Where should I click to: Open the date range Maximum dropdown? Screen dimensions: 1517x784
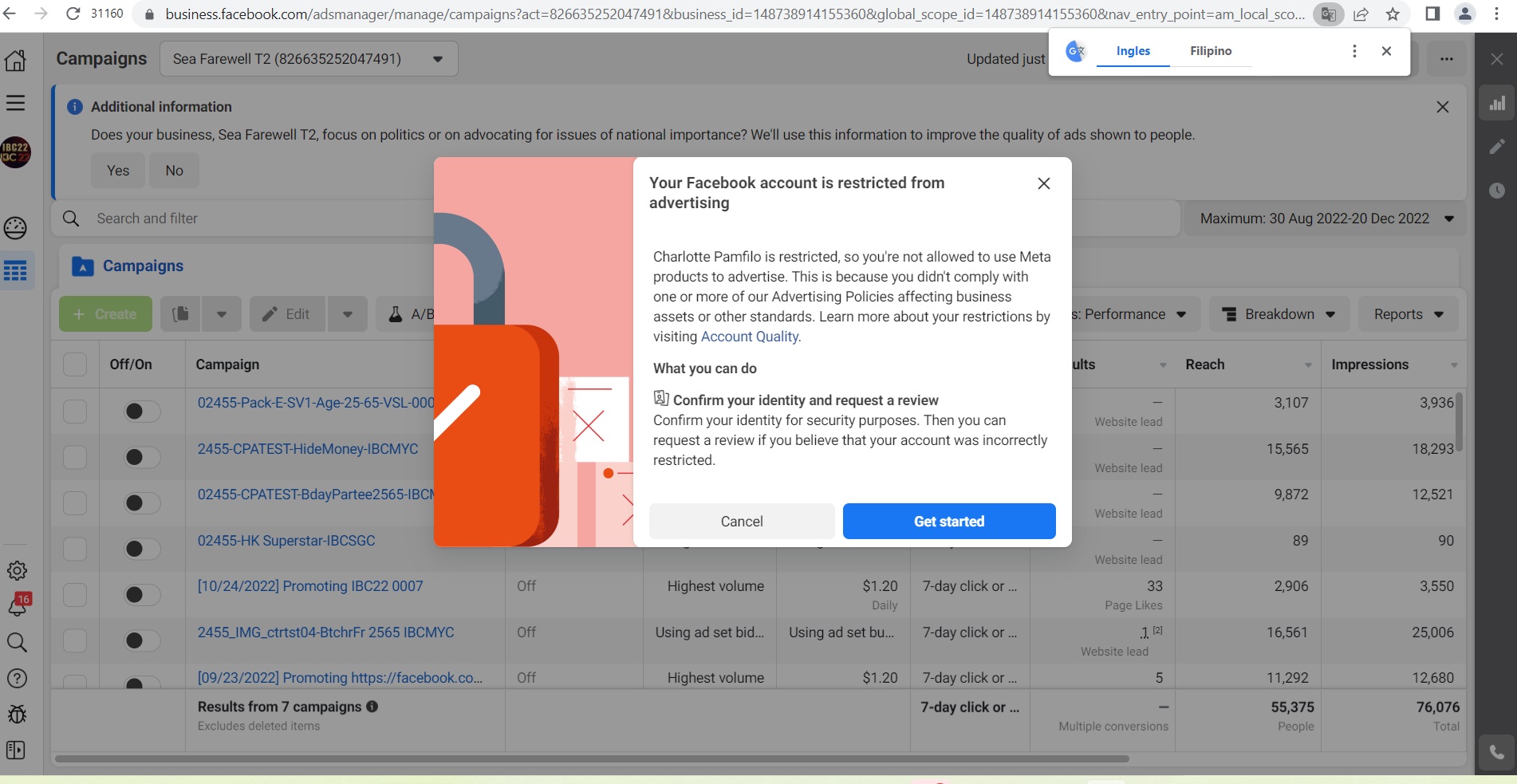(x=1324, y=219)
